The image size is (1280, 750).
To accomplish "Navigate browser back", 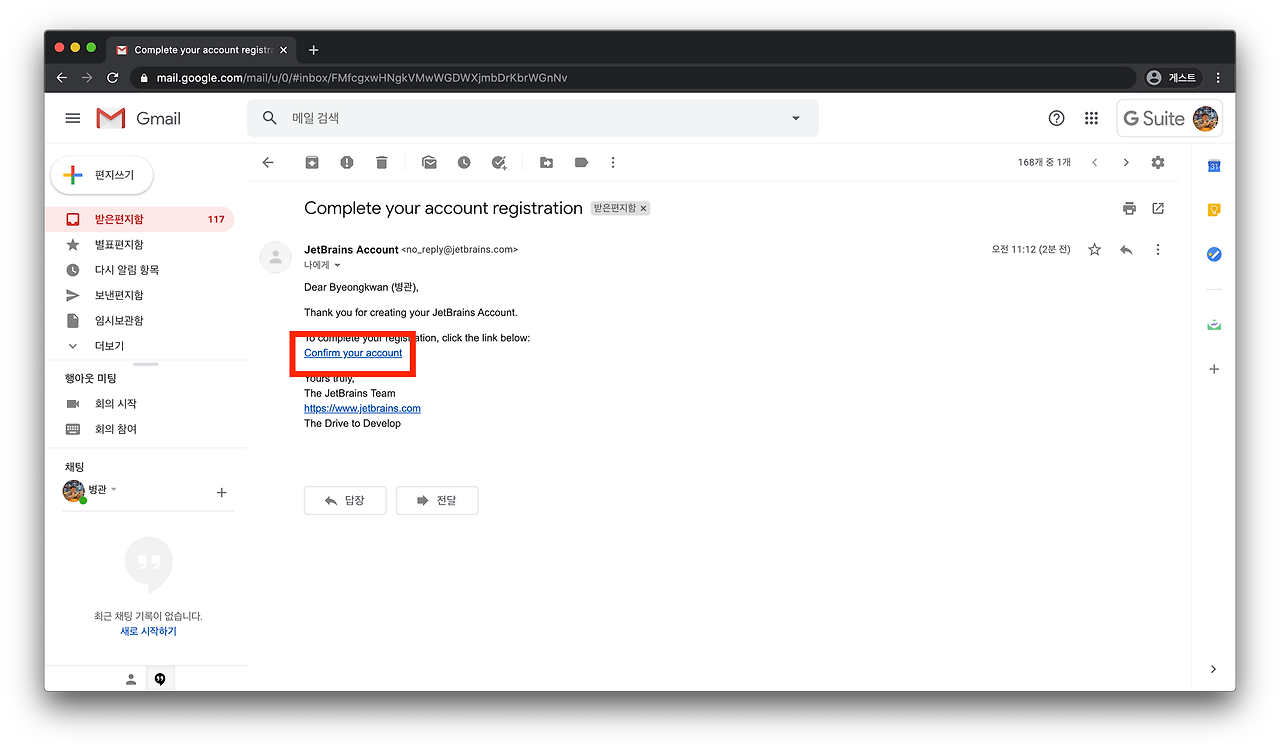I will pyautogui.click(x=62, y=77).
